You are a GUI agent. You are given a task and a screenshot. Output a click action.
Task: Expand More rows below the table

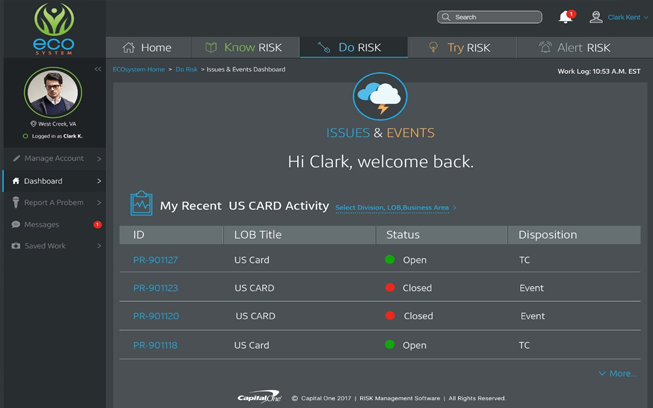tap(617, 373)
